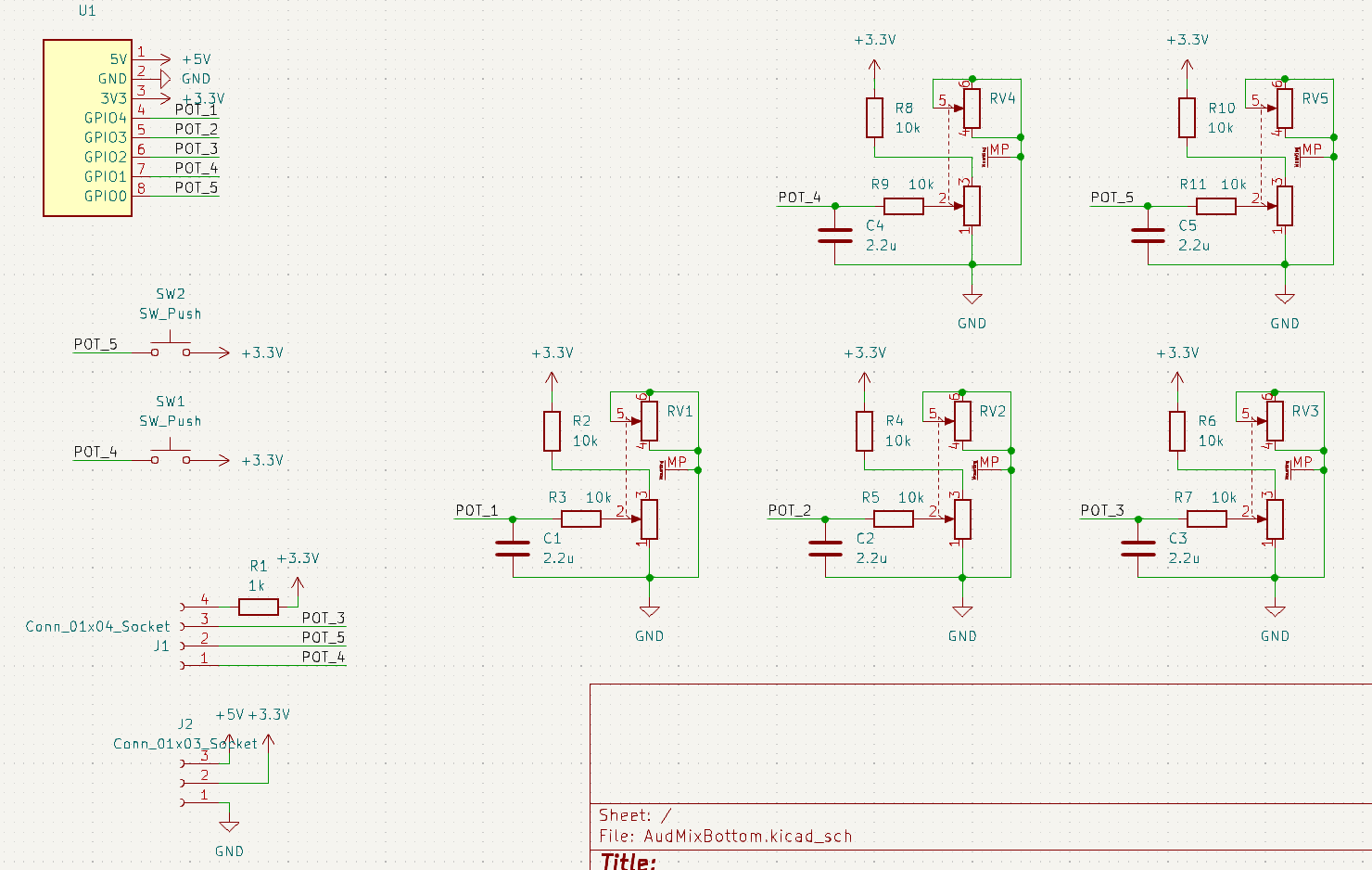Viewport: 1372px width, 870px height.
Task: Select the RV5 potentiometer body beside its label
Action: click(x=1285, y=109)
